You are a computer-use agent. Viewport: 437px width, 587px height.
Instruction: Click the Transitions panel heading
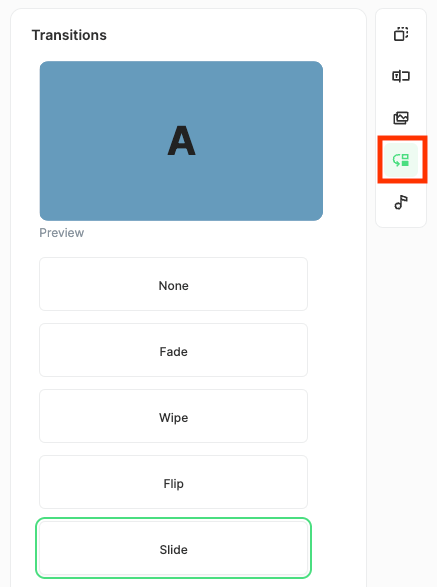click(69, 35)
